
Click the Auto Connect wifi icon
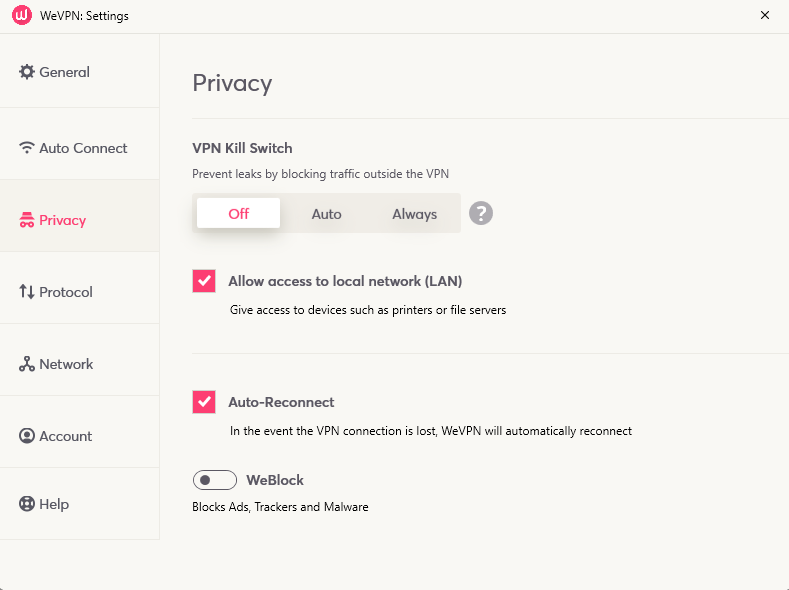tap(27, 148)
